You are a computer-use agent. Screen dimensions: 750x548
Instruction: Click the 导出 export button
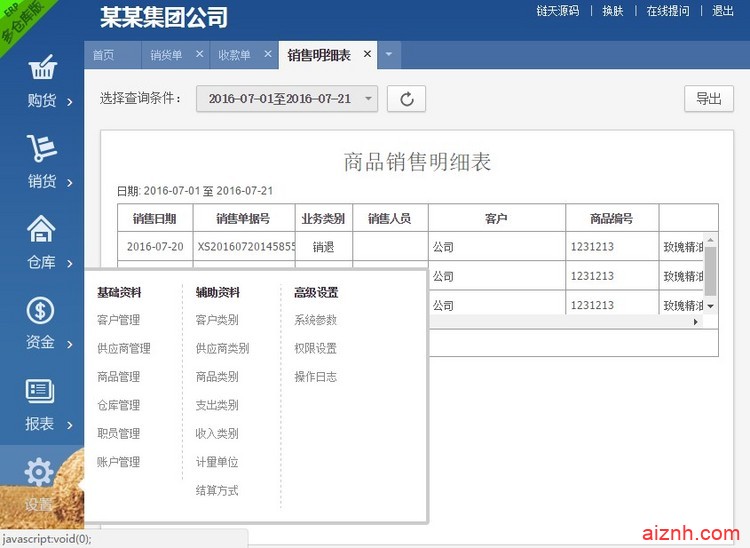click(x=708, y=98)
